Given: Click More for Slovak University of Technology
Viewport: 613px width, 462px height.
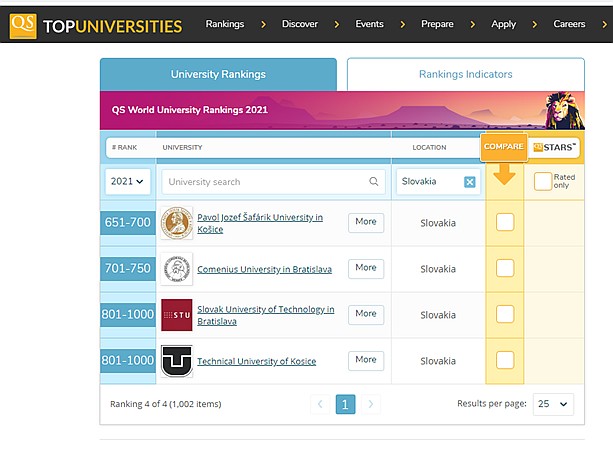Looking at the screenshot, I should [x=366, y=315].
